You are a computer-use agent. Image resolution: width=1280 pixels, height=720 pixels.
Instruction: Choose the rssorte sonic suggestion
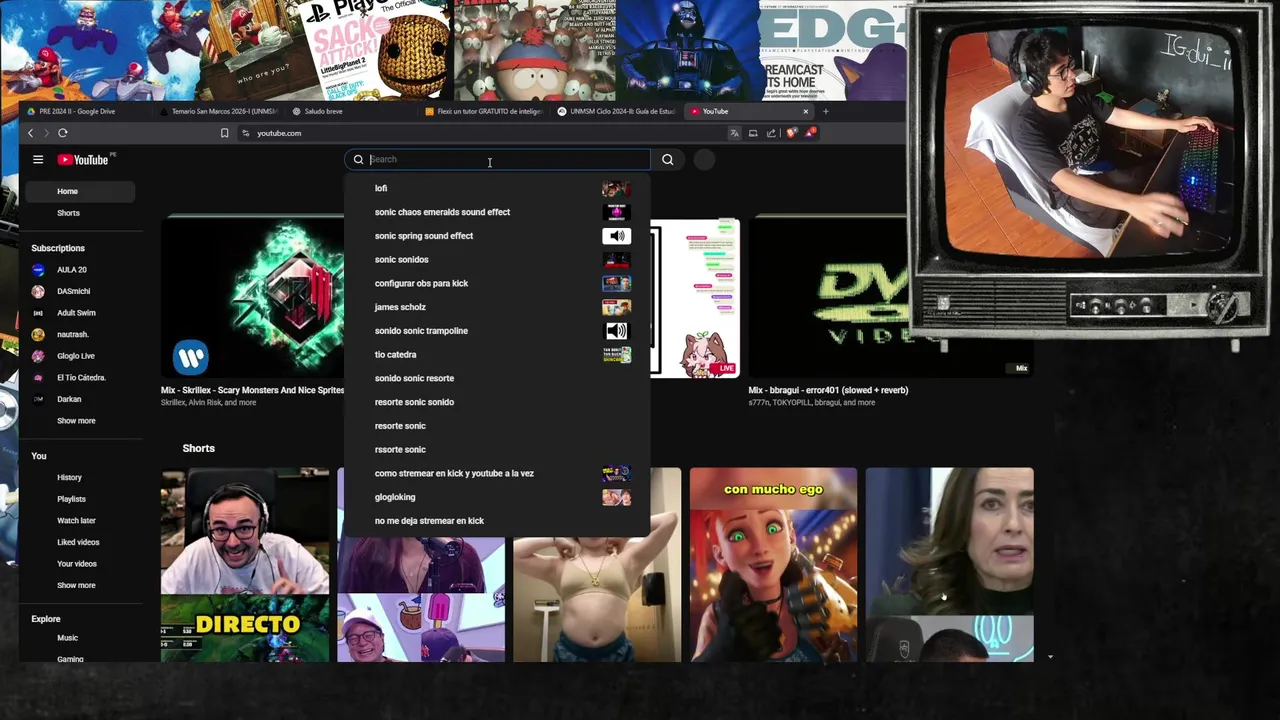[x=497, y=450]
